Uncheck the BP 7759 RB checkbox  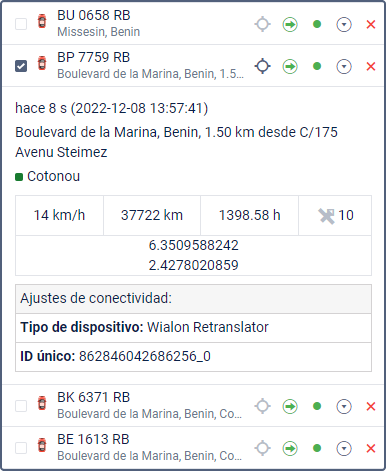coord(21,66)
